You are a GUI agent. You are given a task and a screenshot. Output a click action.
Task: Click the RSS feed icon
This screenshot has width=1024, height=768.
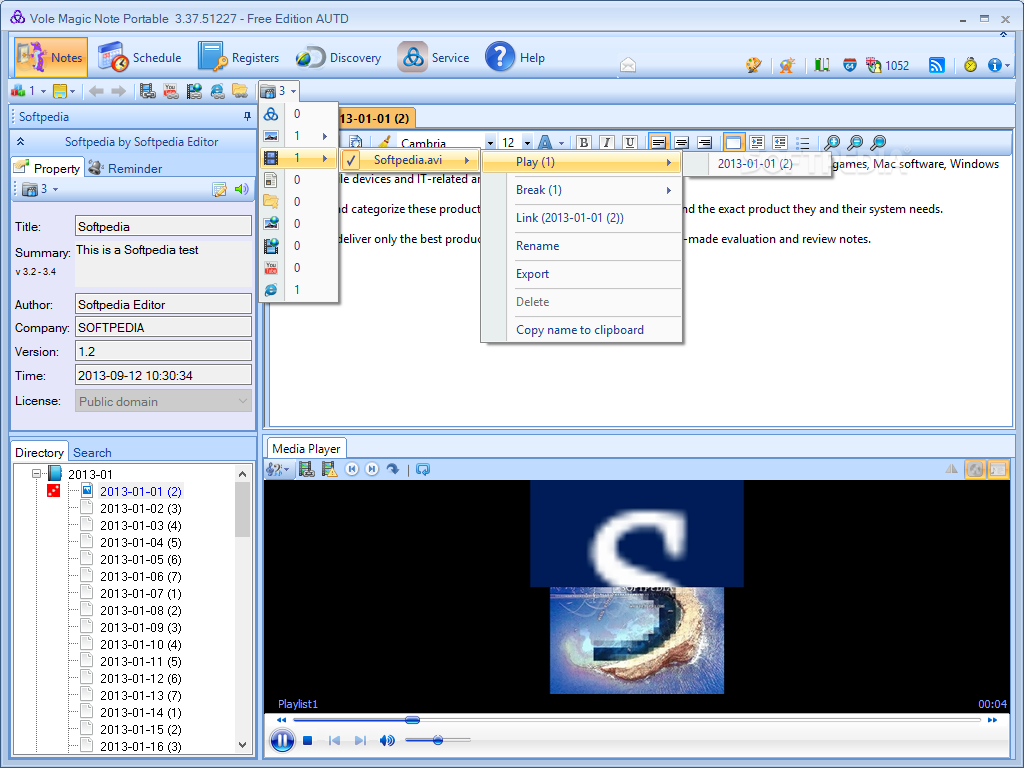936,65
